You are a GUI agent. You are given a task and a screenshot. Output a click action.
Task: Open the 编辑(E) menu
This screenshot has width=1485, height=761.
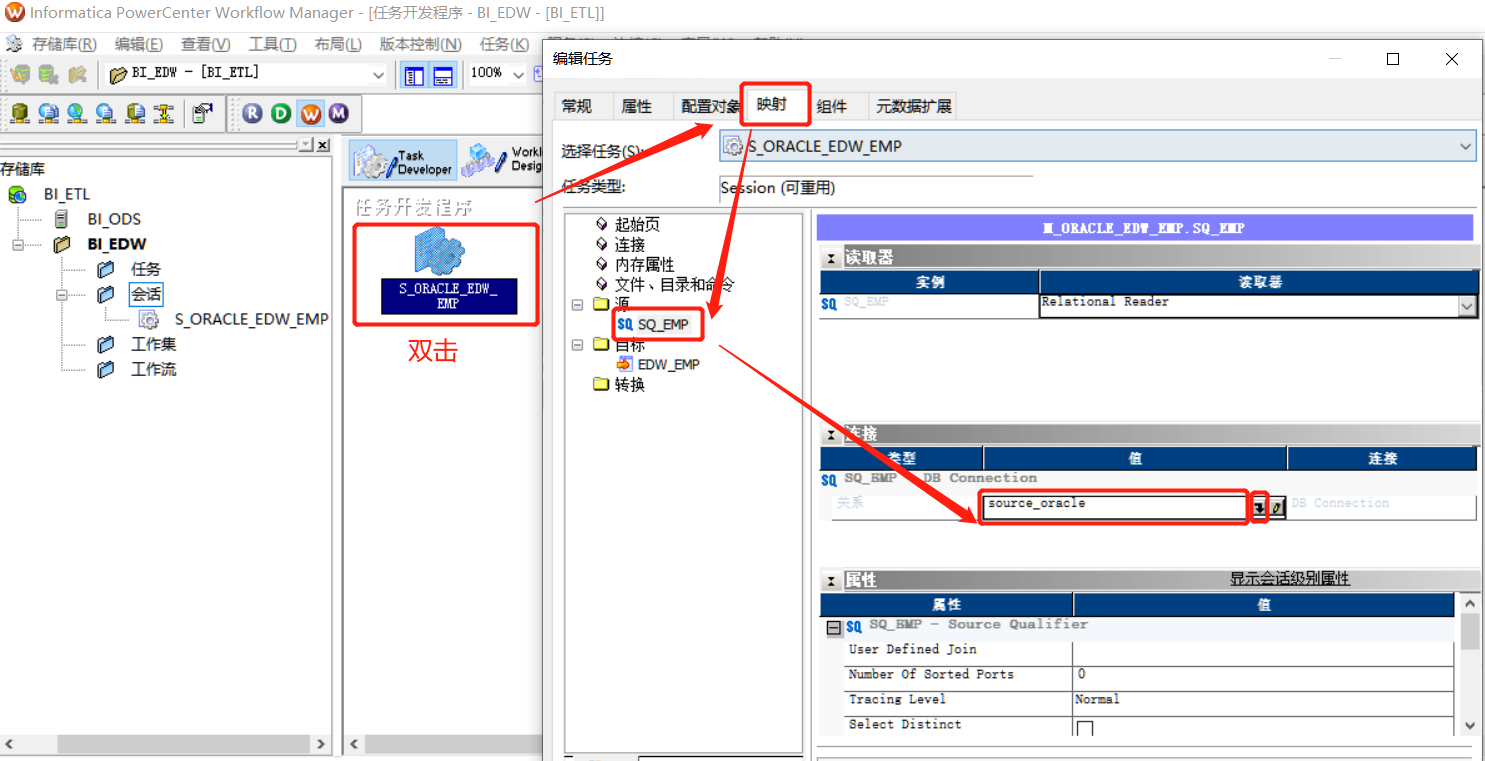138,44
